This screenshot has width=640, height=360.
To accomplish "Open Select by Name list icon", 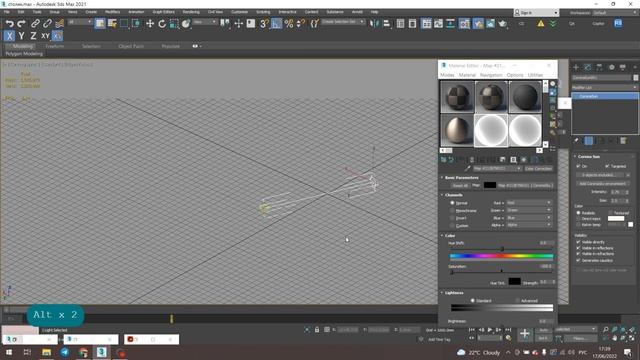I will [x=112, y=24].
